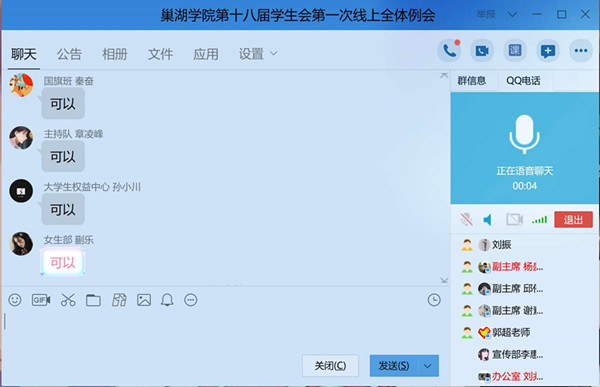
Task: Click 郭超老师's heart avatar icon
Action: tap(484, 333)
